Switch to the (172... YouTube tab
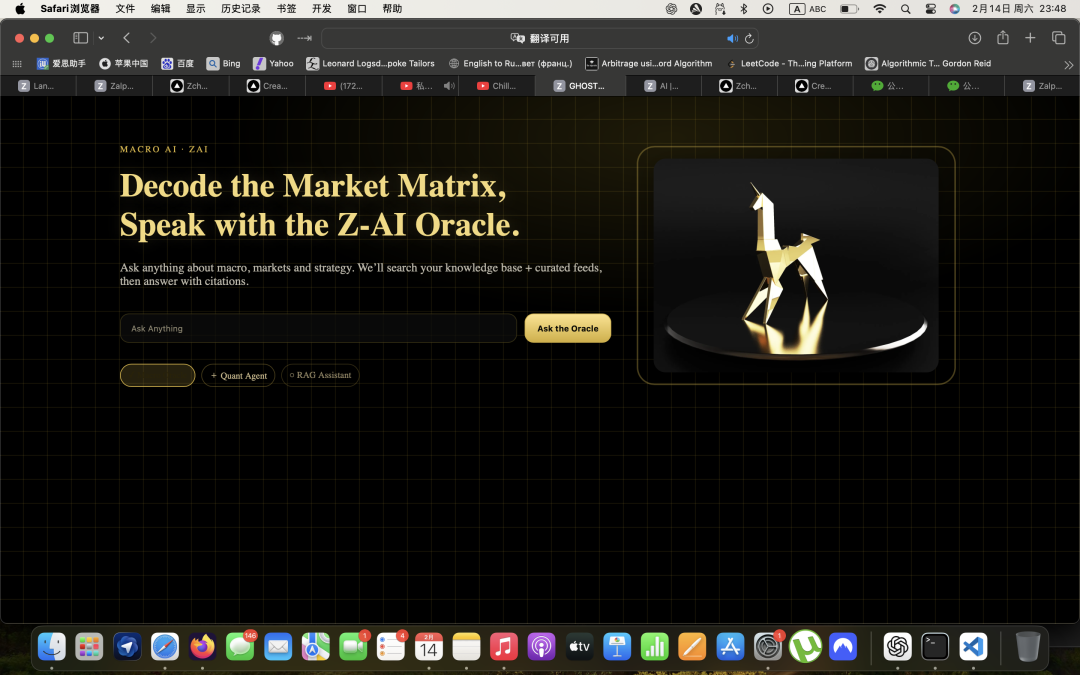 [344, 86]
